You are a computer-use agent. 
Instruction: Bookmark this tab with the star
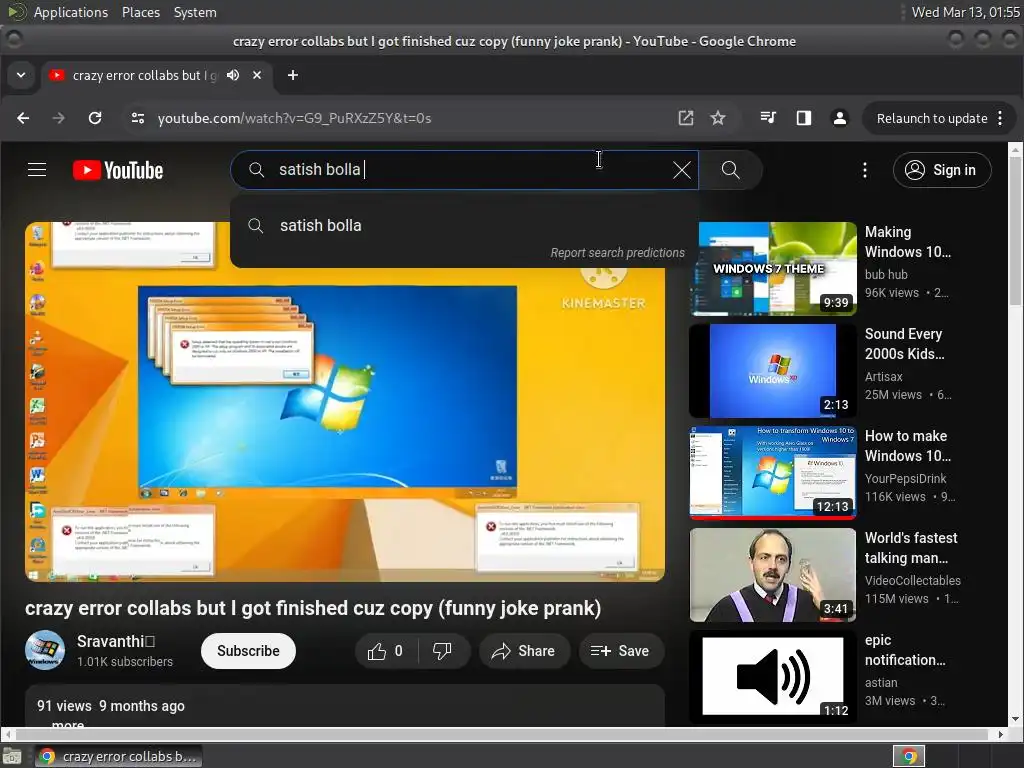[718, 118]
